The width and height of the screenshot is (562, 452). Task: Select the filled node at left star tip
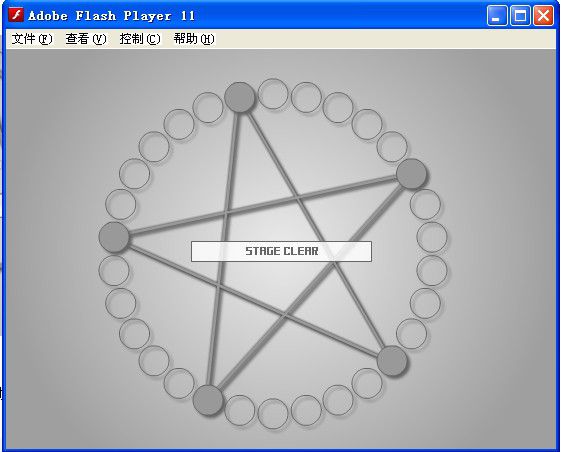[114, 237]
